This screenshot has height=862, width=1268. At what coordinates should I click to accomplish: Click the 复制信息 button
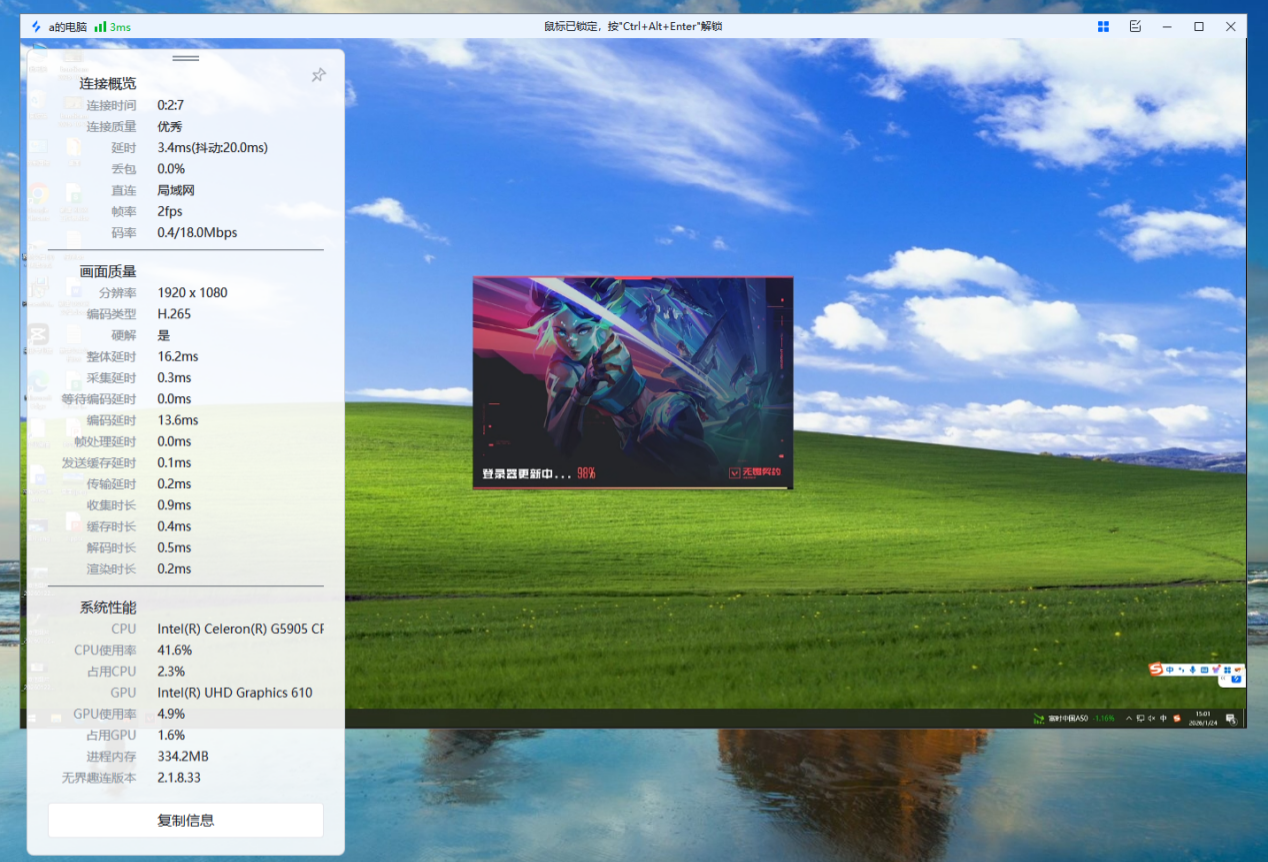pos(186,820)
